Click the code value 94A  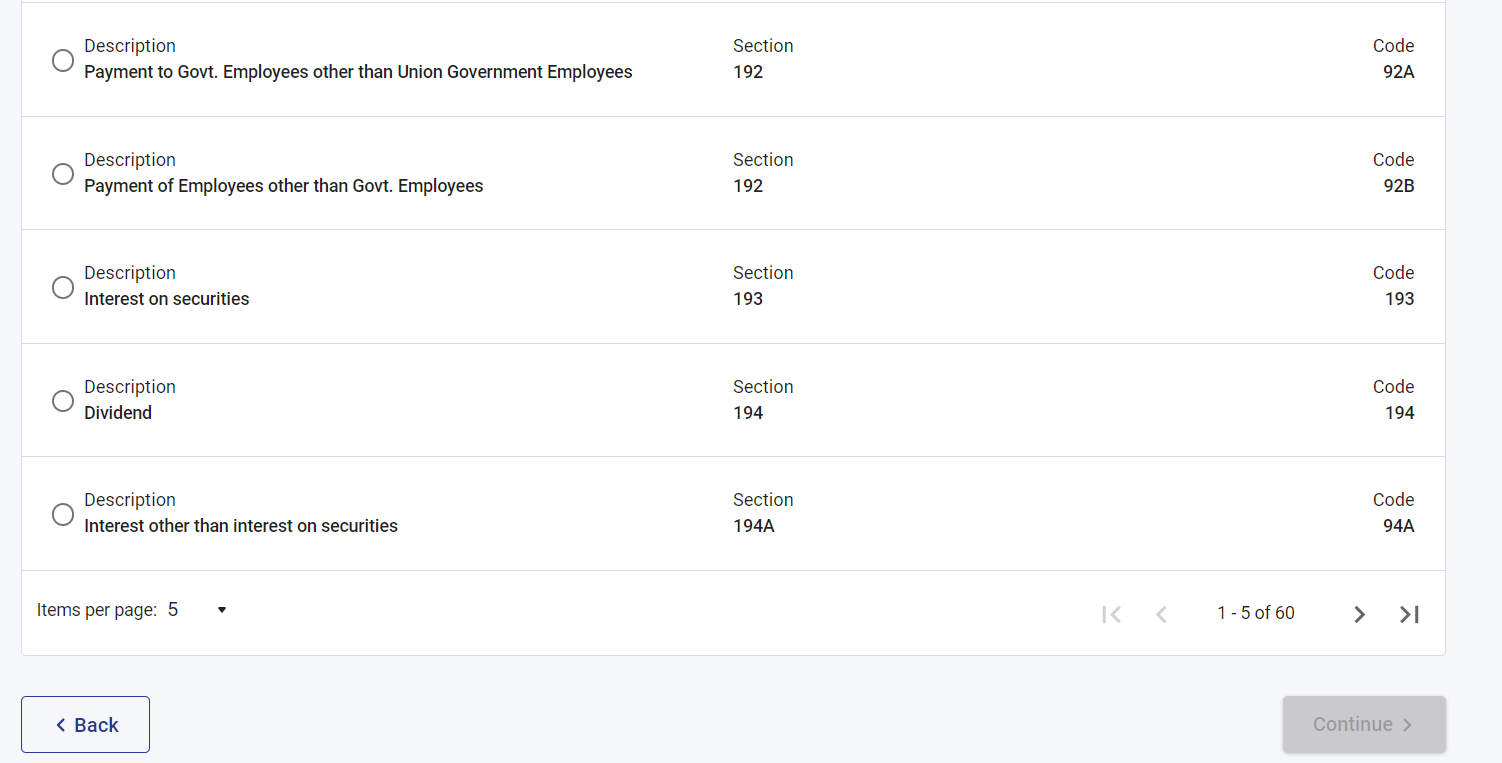(x=1398, y=526)
